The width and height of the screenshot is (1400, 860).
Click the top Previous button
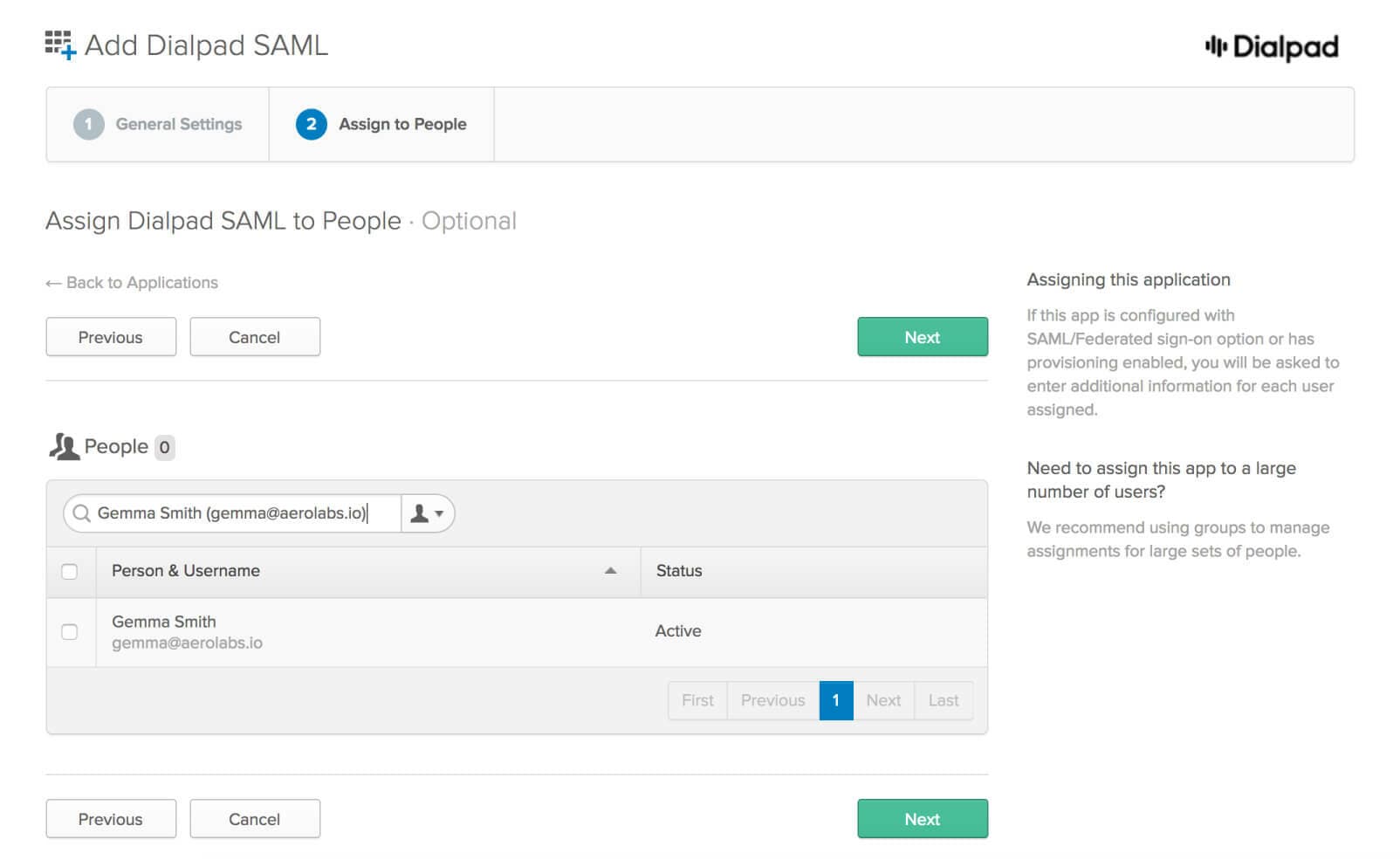point(110,337)
